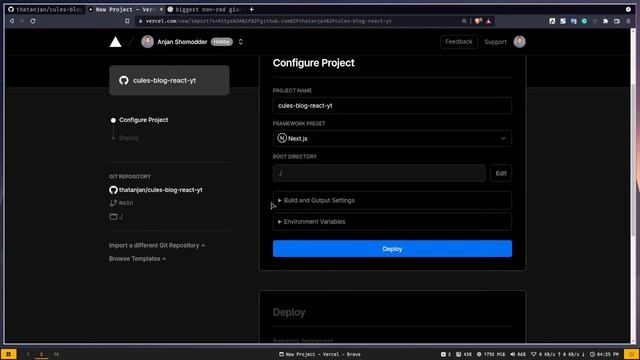The height and width of the screenshot is (360, 640).
Task: Click the git branch icon beside main
Action: click(113, 203)
